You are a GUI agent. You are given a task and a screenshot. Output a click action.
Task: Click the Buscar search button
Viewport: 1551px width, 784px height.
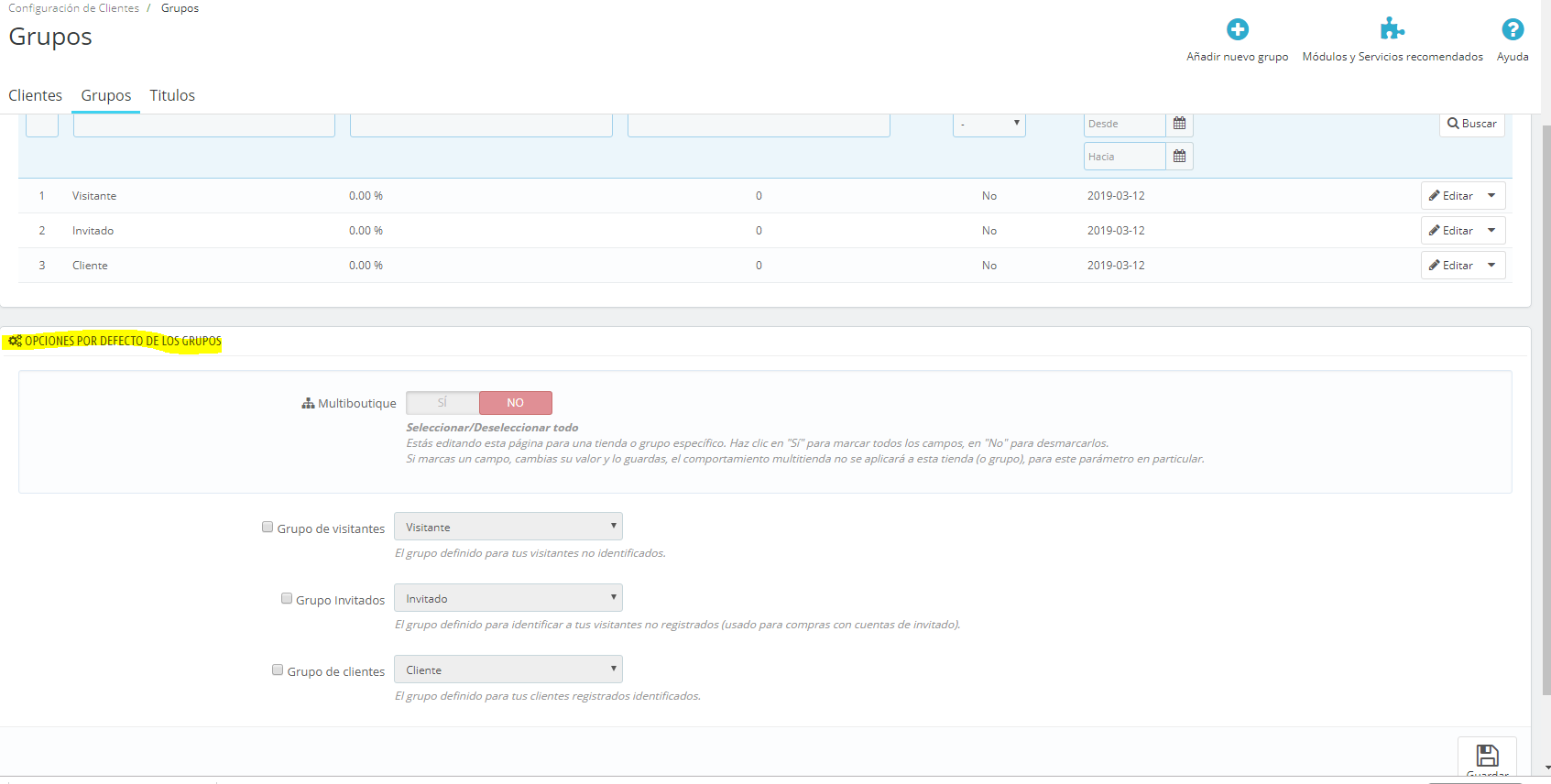tap(1472, 124)
